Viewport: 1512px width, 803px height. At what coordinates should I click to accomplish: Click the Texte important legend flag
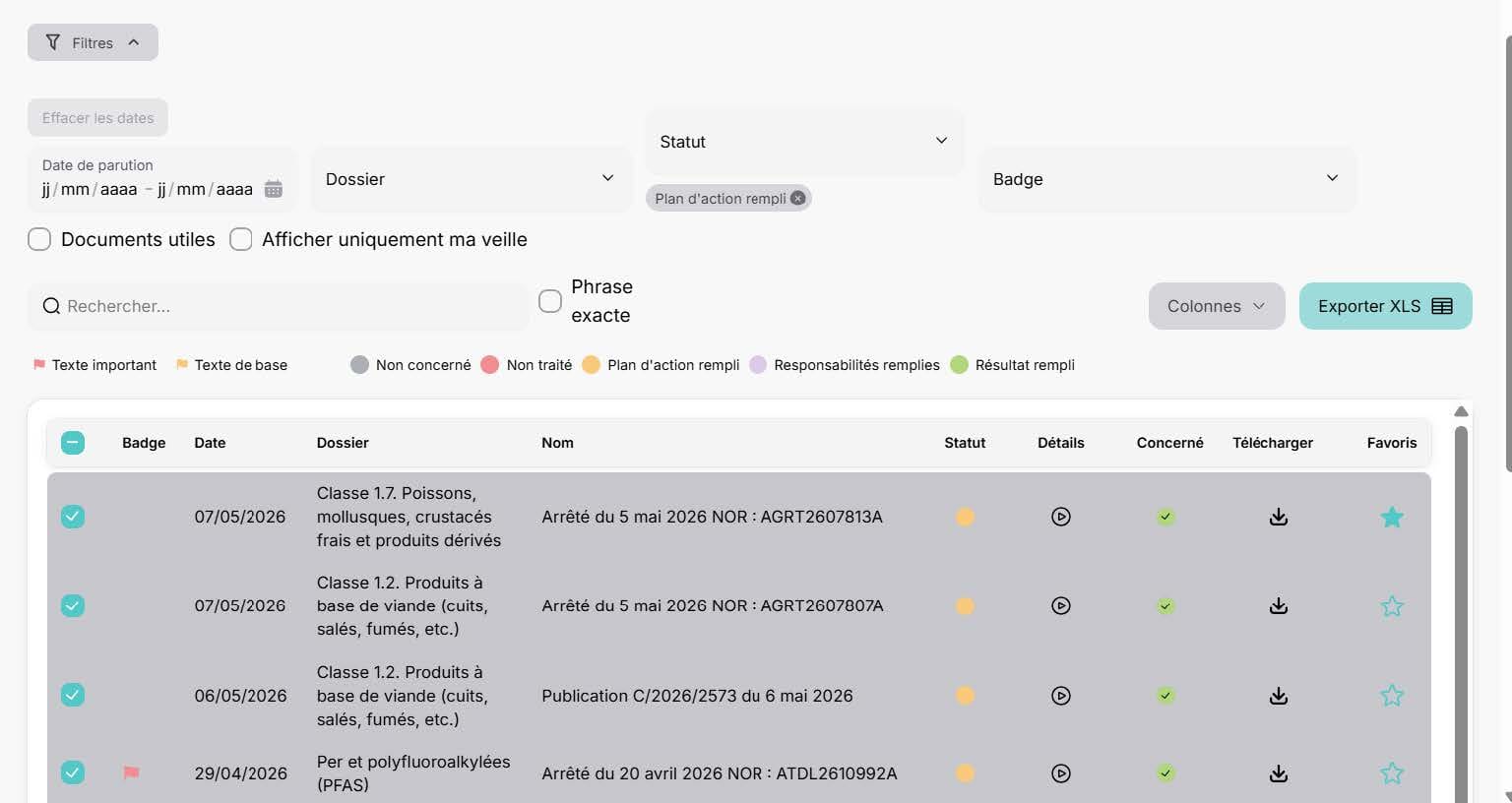coord(39,364)
